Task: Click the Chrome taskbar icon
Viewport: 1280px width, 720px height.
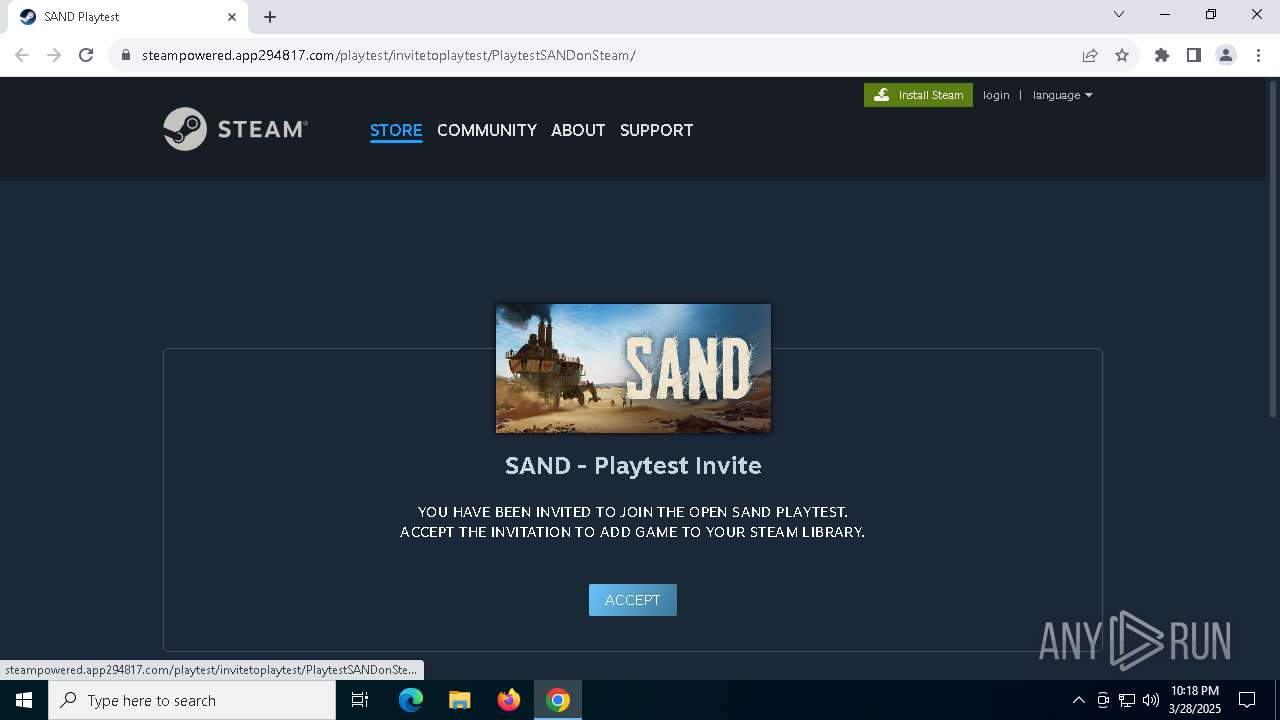Action: [x=558, y=700]
